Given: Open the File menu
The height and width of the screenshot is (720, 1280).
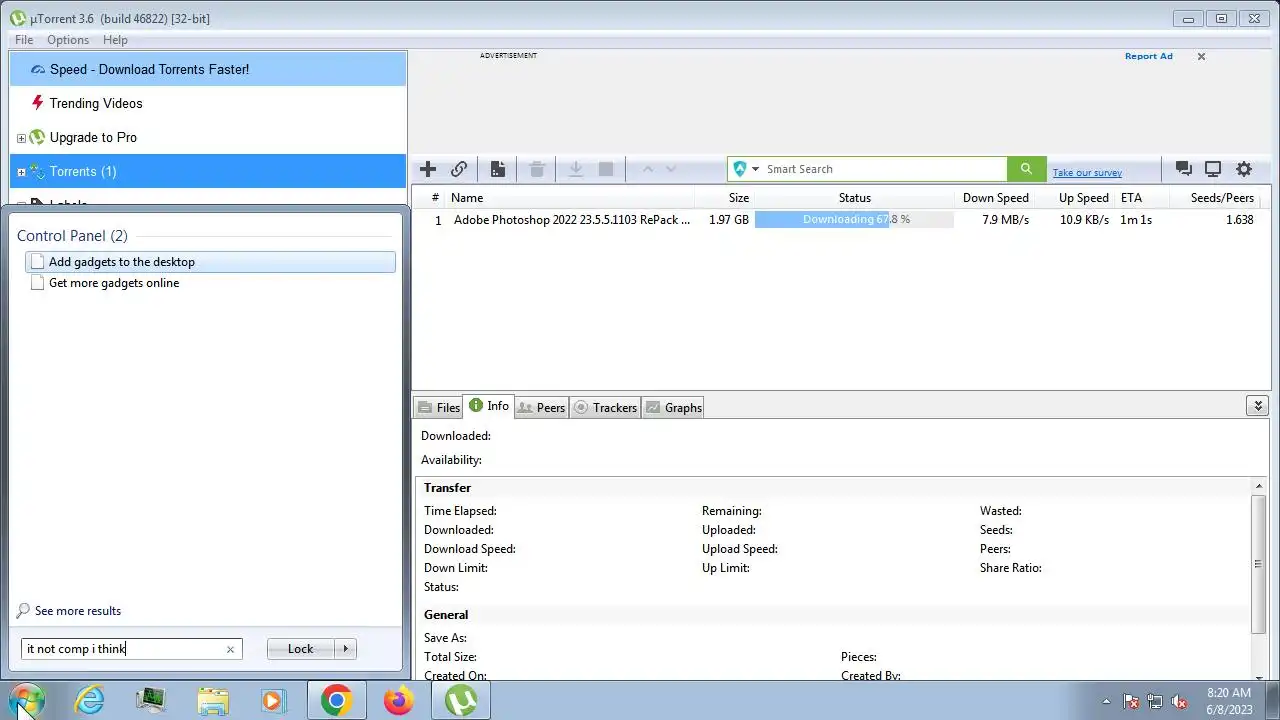Looking at the screenshot, I should click(x=24, y=40).
